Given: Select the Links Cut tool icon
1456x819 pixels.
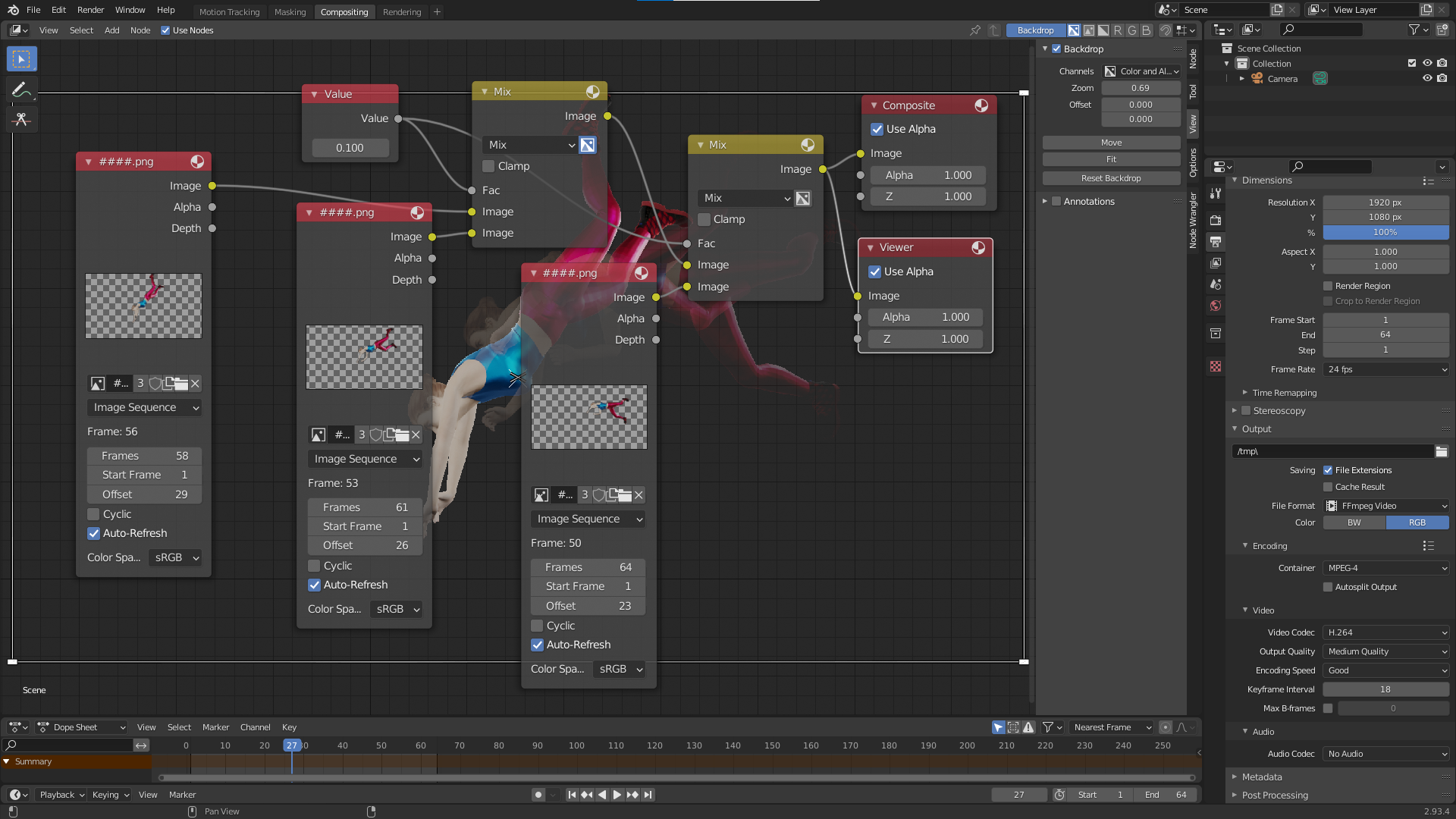Looking at the screenshot, I should [21, 120].
